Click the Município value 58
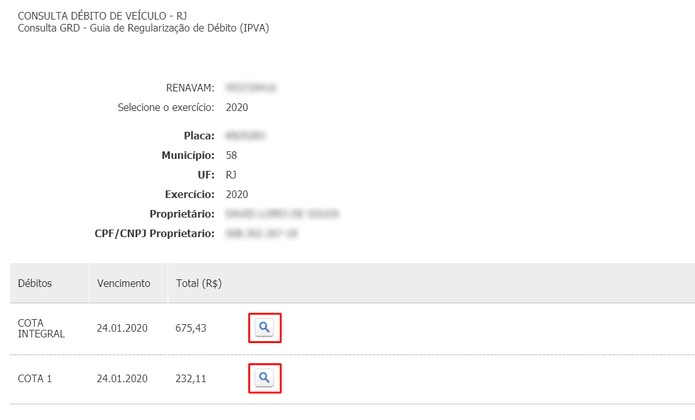 click(232, 155)
